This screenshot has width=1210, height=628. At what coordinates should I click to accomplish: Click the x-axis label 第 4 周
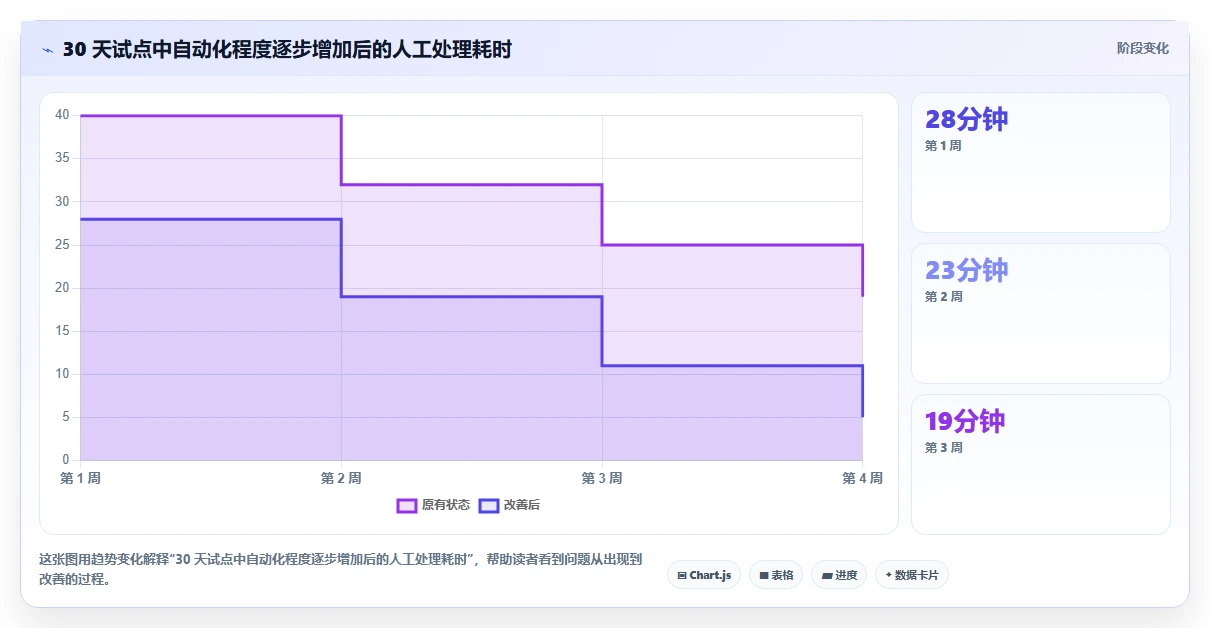point(862,479)
